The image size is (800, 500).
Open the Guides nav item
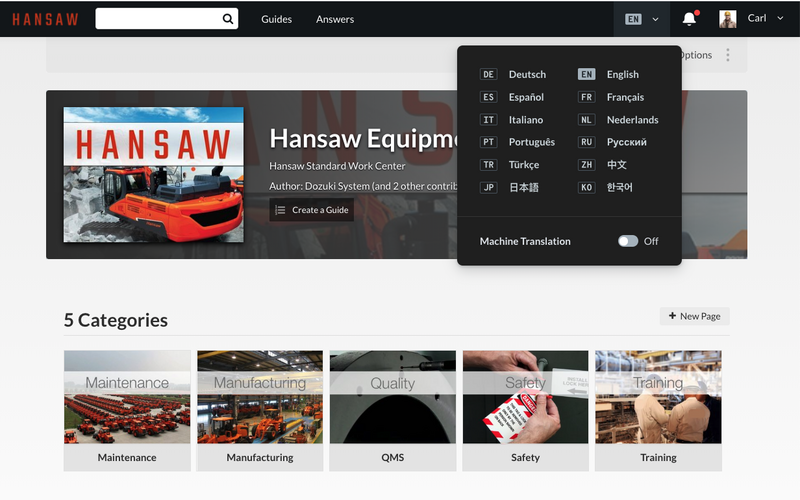[277, 19]
